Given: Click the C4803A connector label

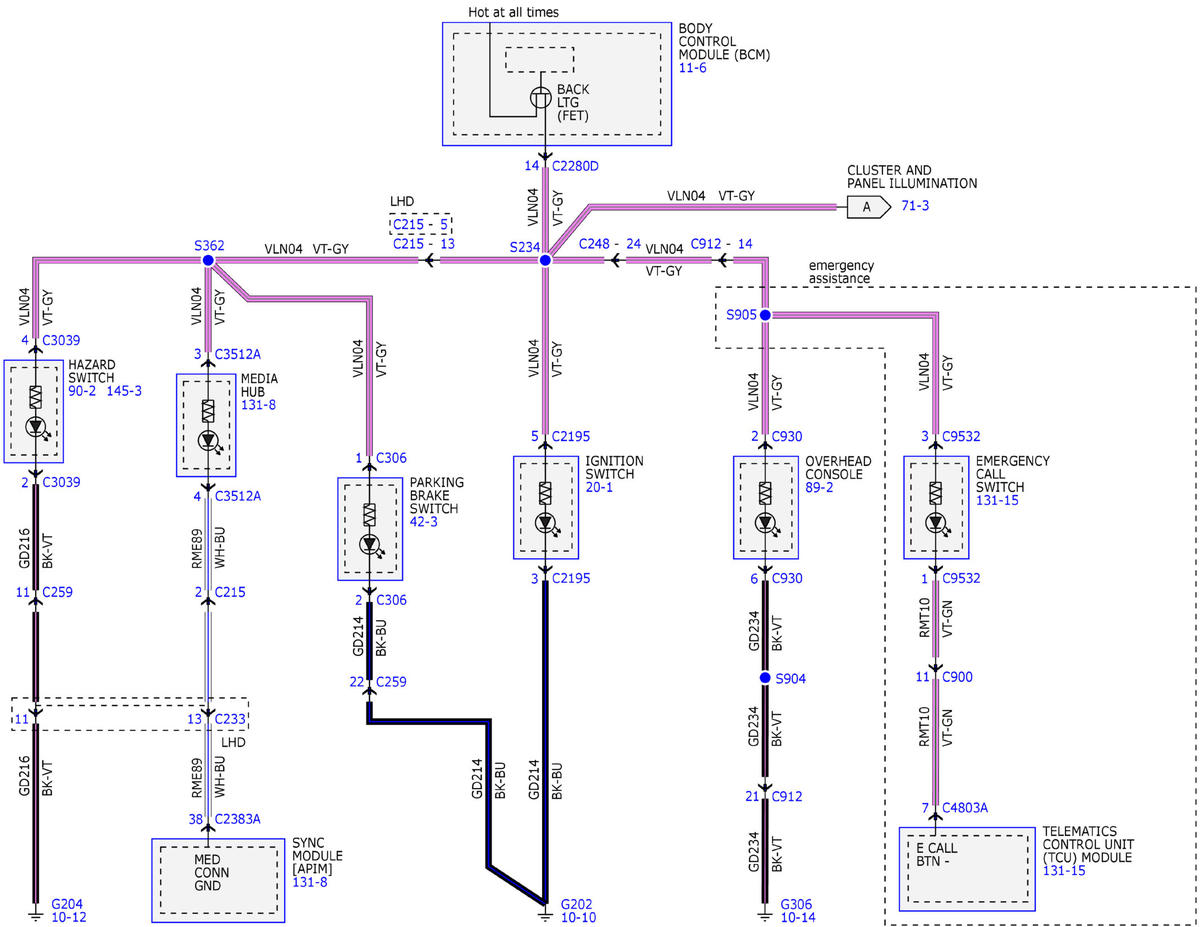Looking at the screenshot, I should (964, 808).
